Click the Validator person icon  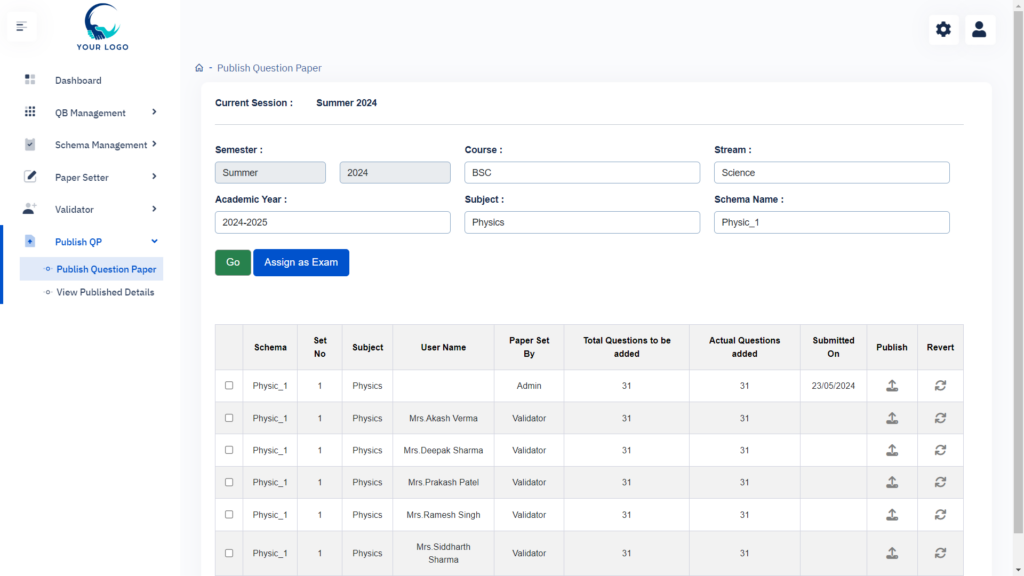click(29, 209)
